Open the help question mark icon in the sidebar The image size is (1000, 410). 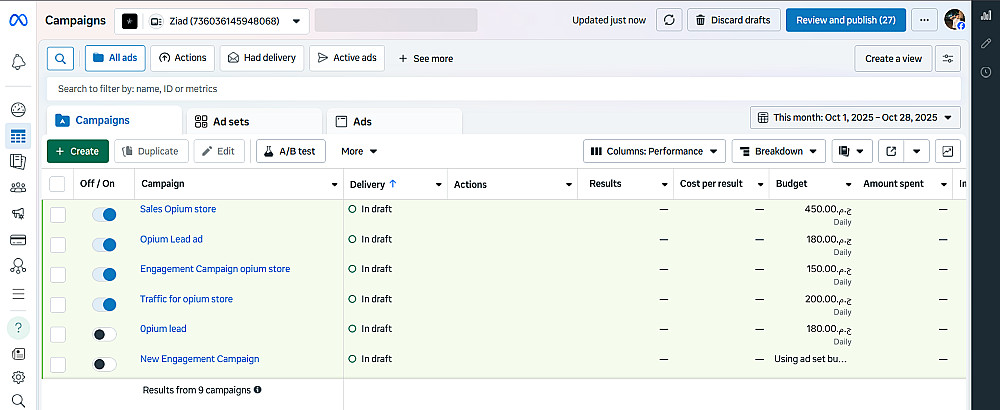[18, 327]
